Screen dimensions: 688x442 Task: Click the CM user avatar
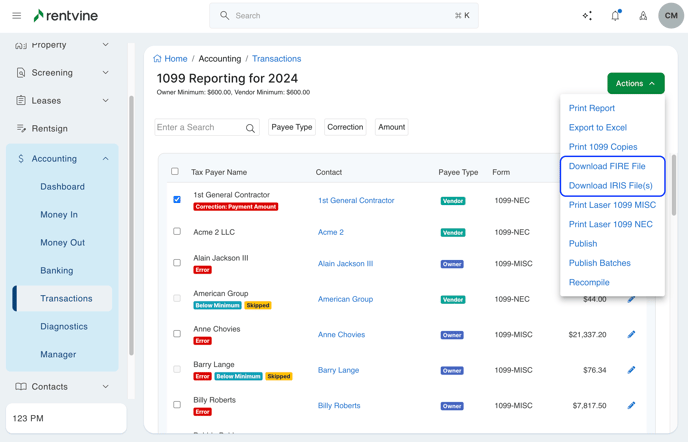coord(671,16)
